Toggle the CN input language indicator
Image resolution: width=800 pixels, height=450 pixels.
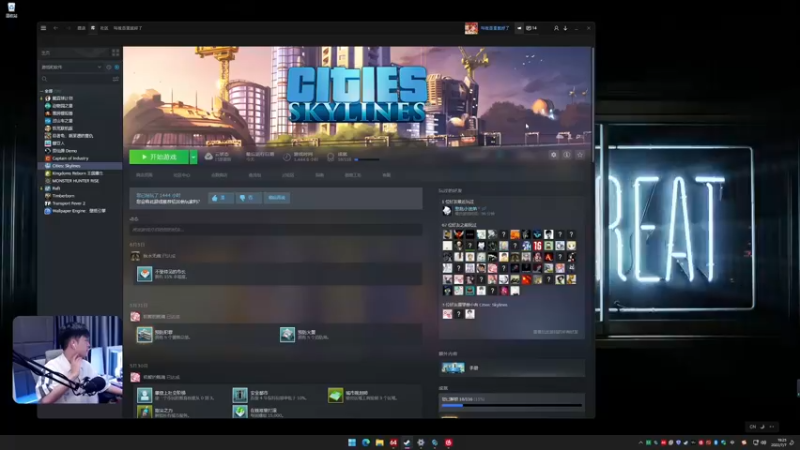pos(753,427)
